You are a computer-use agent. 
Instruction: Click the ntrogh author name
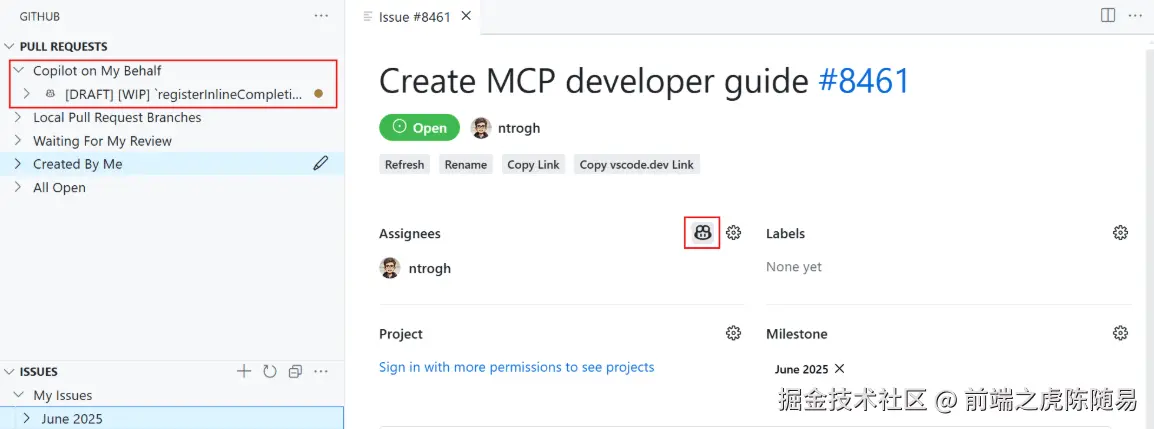(519, 128)
